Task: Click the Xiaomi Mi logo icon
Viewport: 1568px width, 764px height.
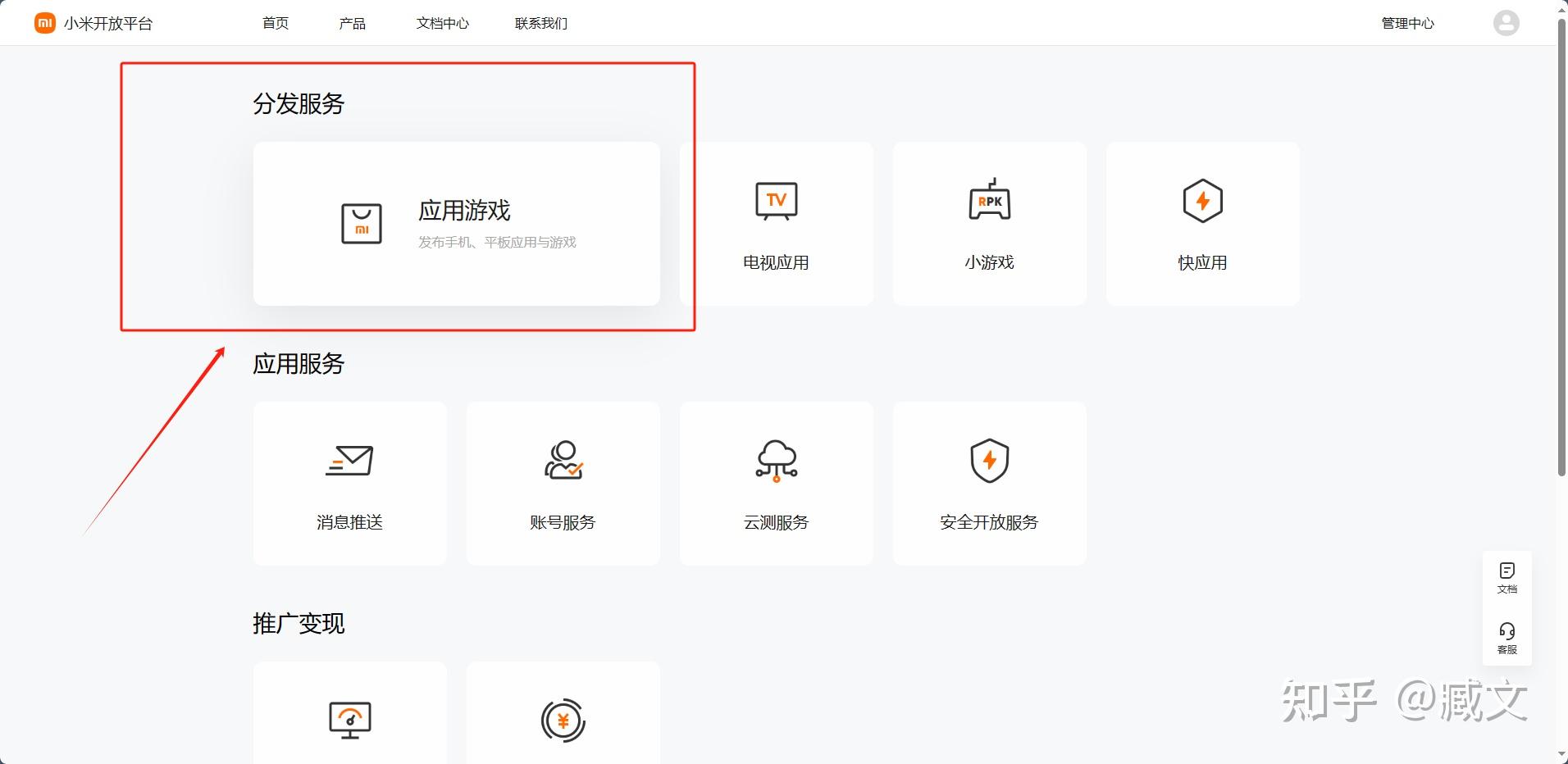Action: tap(45, 22)
